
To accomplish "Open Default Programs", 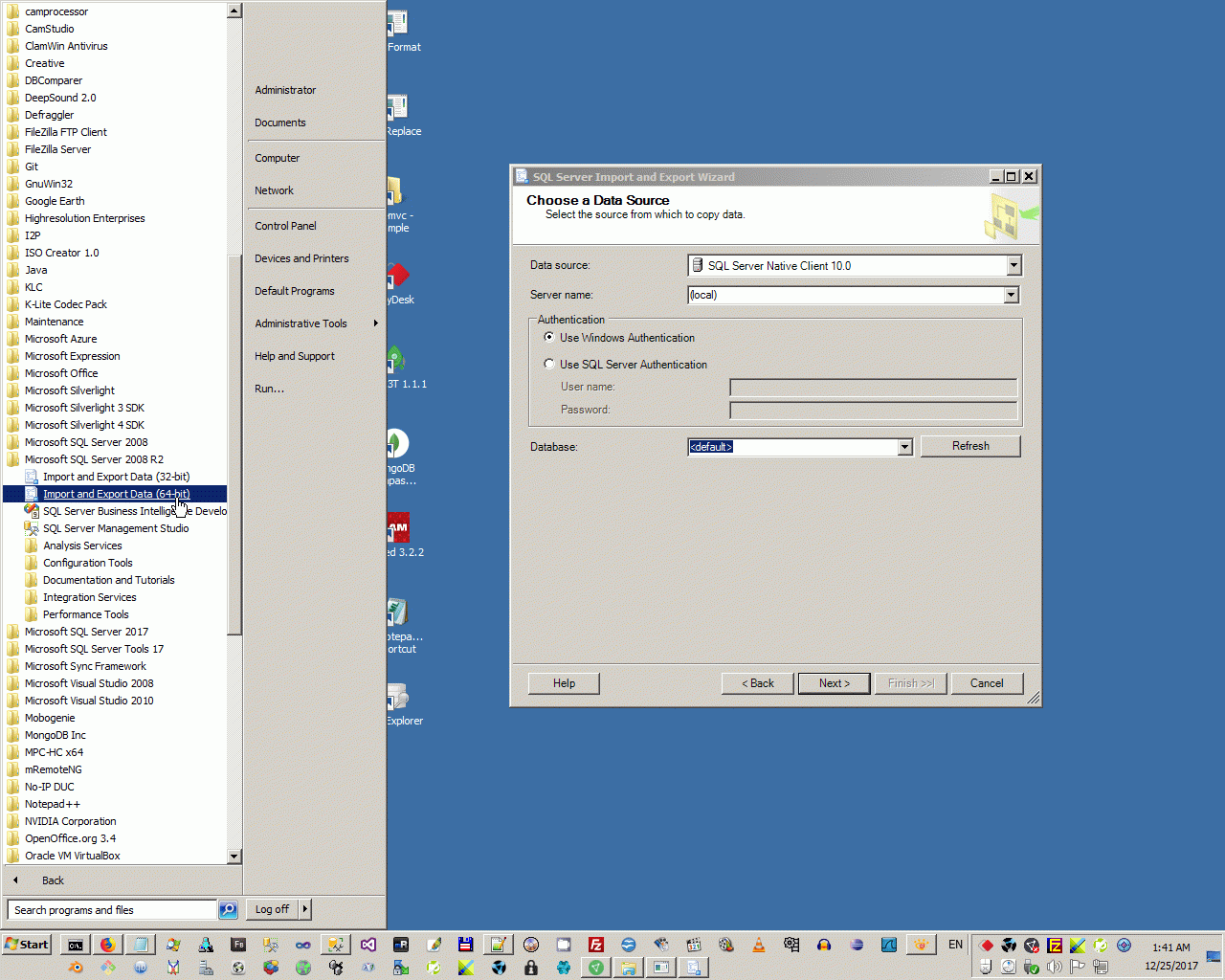I will 295,291.
